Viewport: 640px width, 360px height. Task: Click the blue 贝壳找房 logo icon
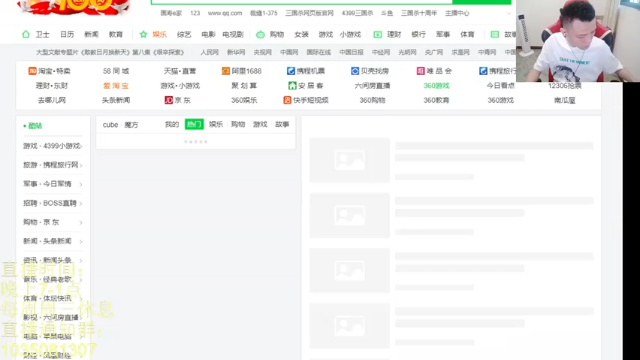tap(355, 71)
